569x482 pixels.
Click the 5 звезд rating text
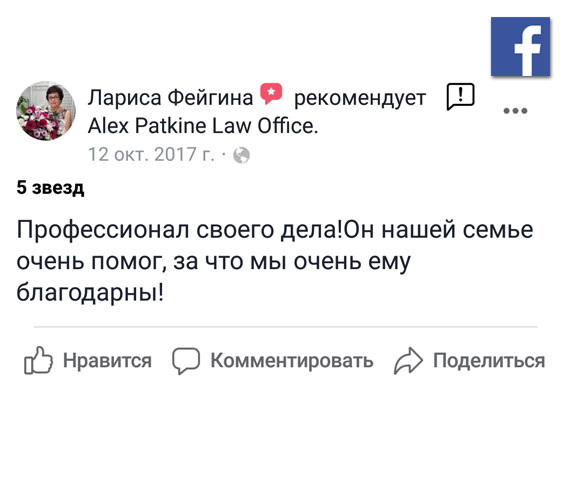50,188
